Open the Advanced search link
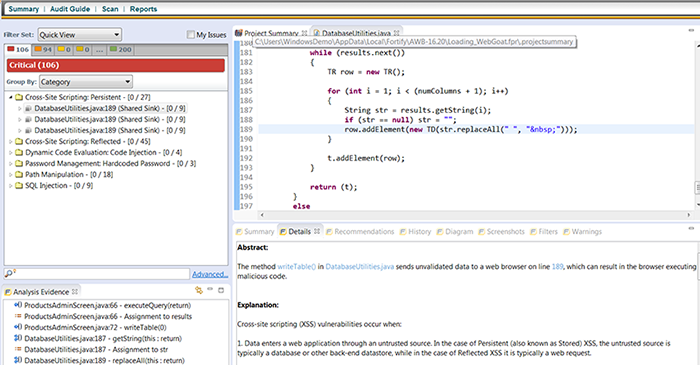This screenshot has width=700, height=365. pyautogui.click(x=210, y=274)
